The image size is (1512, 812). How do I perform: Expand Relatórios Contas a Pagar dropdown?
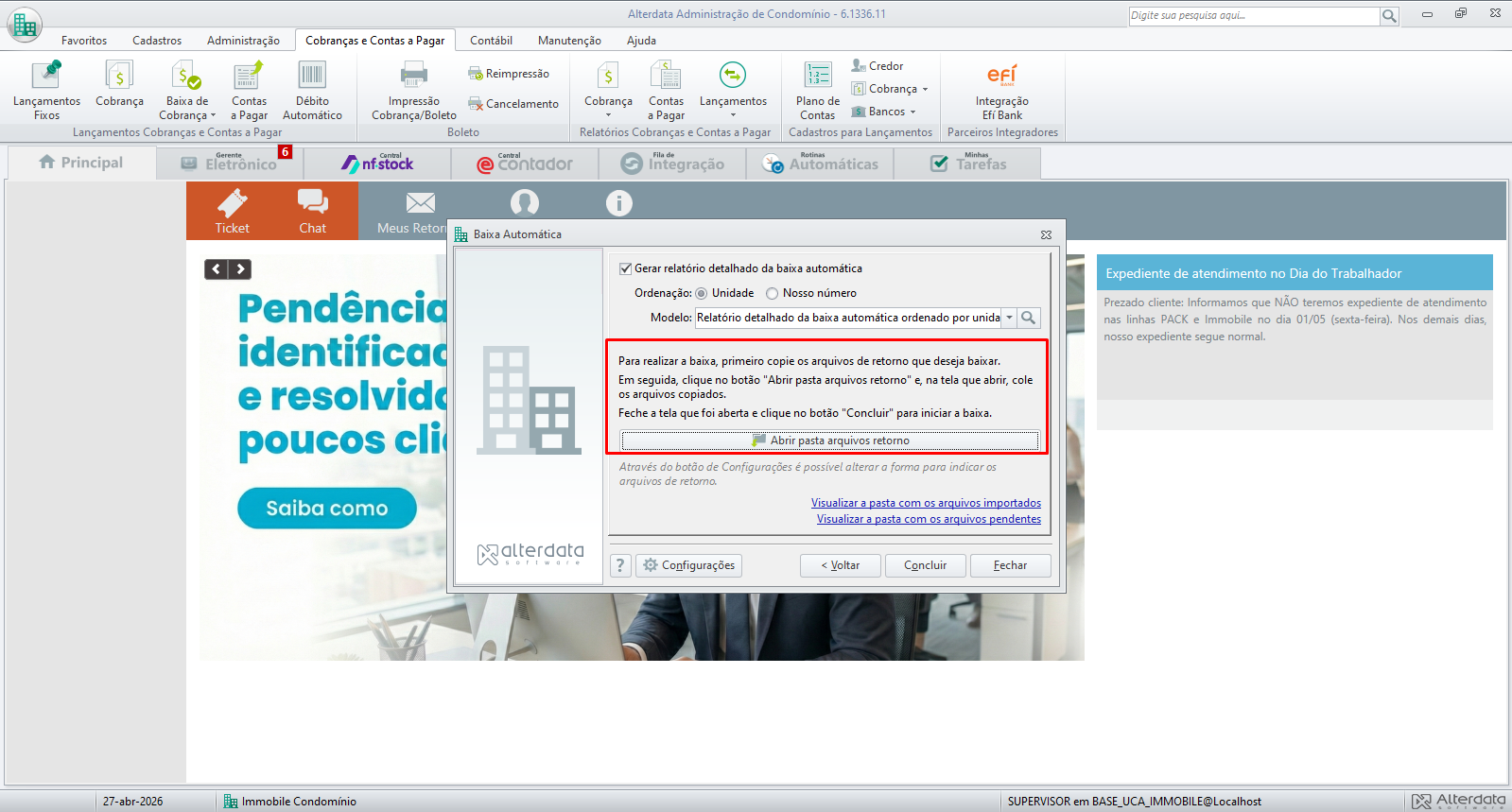666,91
